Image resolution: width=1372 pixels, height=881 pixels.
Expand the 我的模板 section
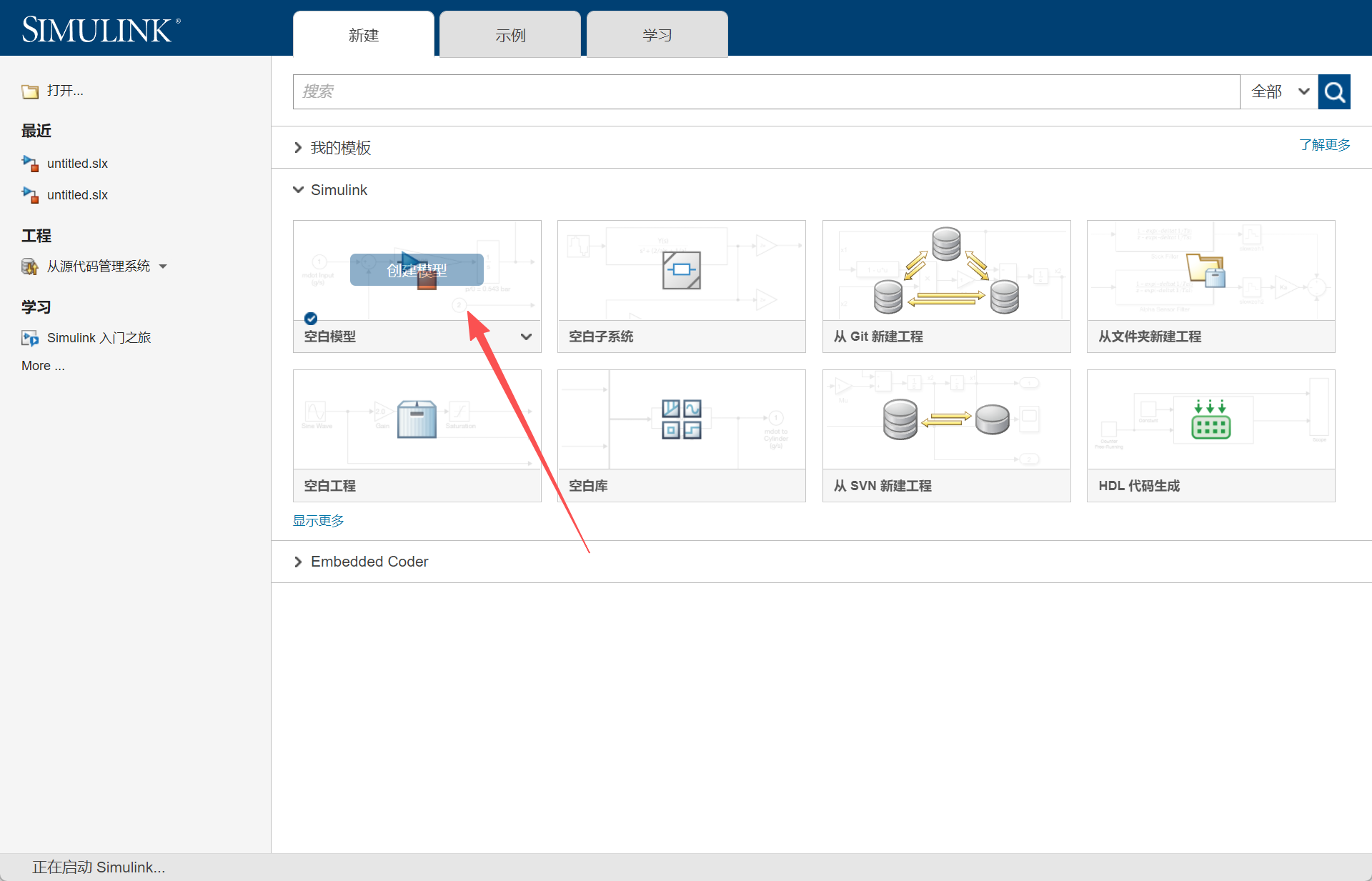[298, 148]
